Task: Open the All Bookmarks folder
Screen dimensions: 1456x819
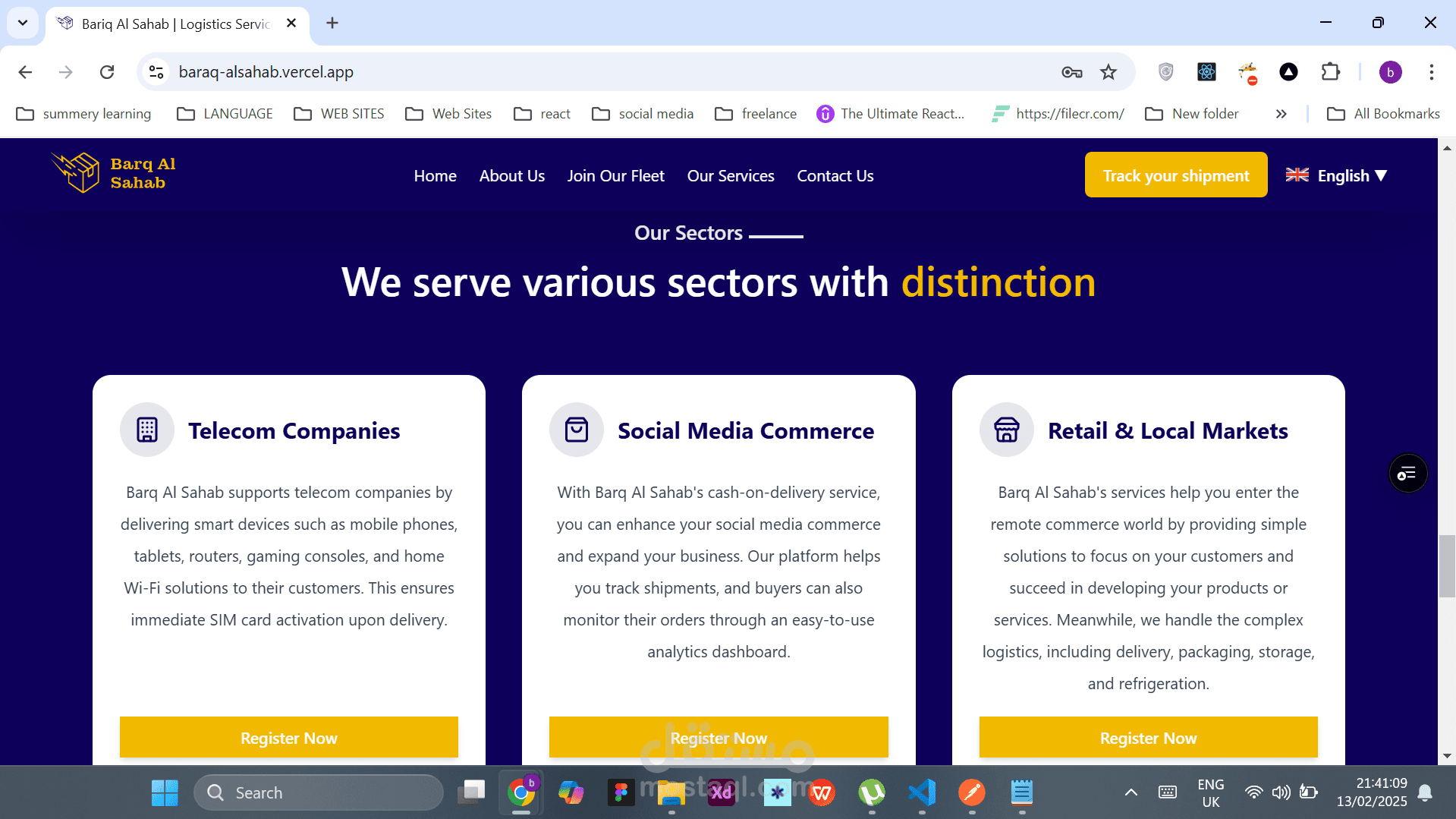Action: 1383,114
